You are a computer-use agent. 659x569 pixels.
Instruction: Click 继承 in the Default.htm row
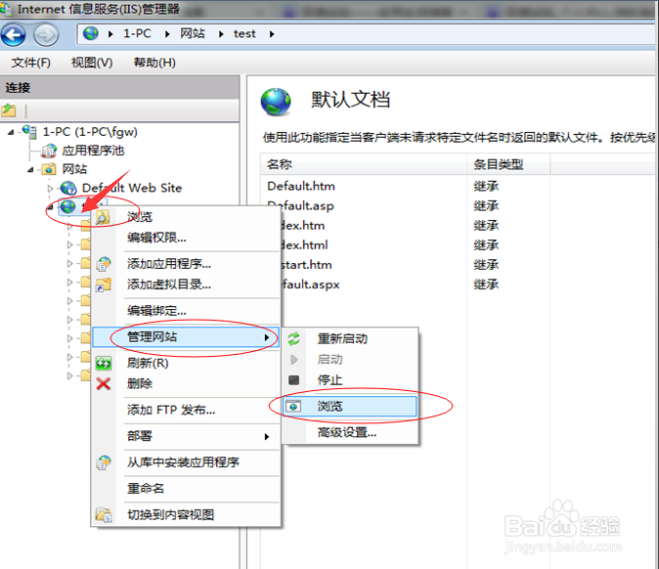(x=486, y=186)
